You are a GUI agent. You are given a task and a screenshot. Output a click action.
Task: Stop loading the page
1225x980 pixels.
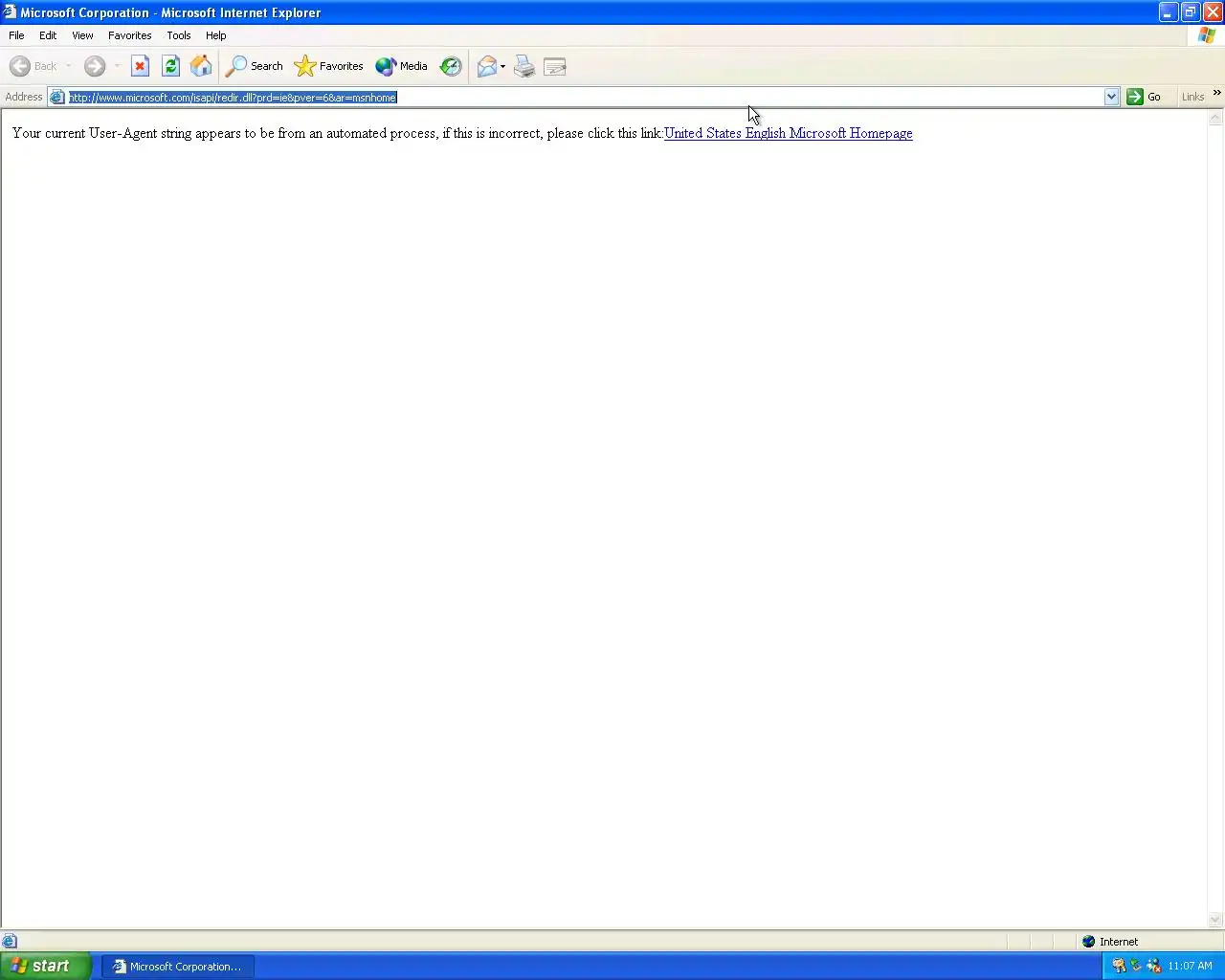140,66
